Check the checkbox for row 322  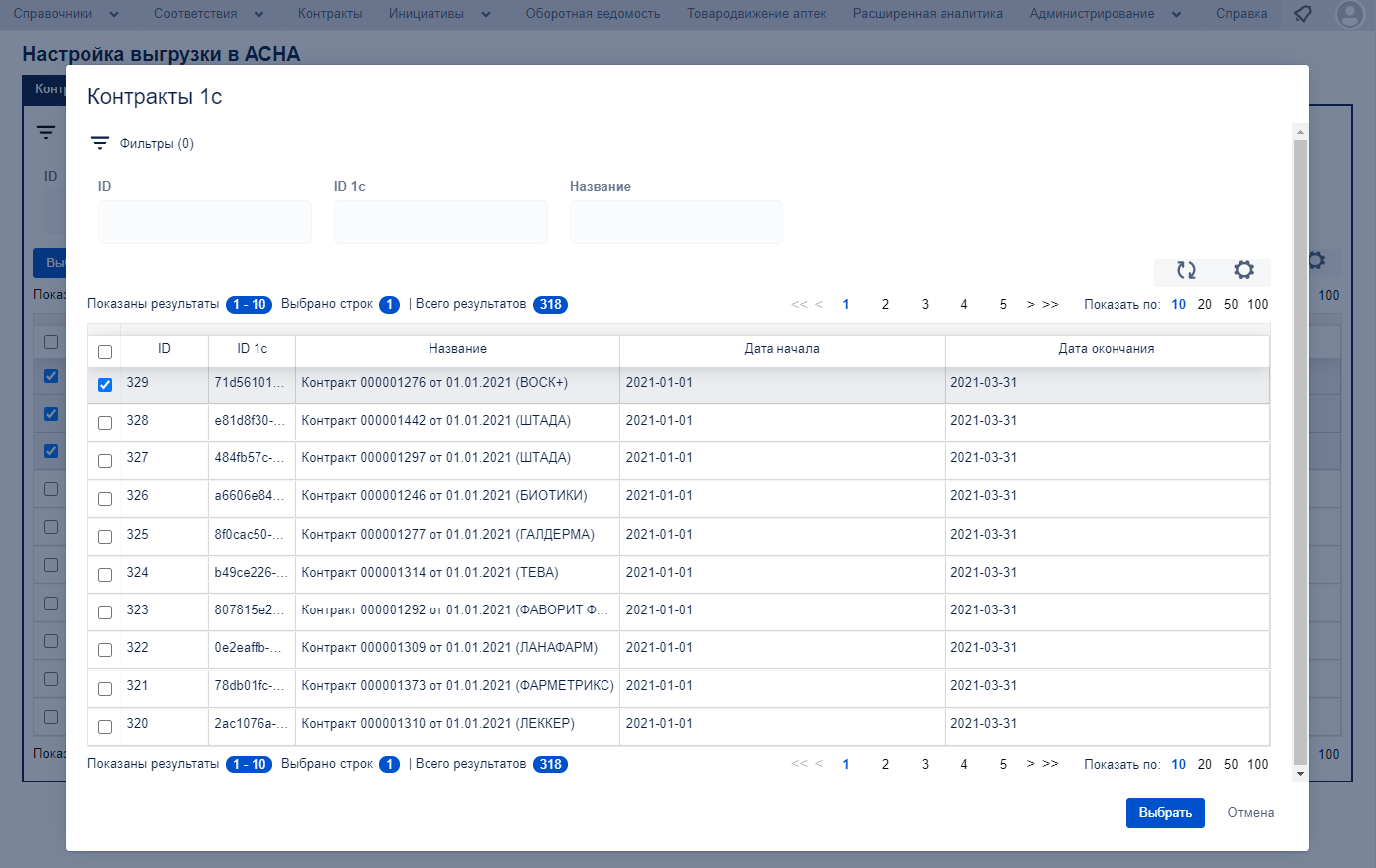point(105,649)
